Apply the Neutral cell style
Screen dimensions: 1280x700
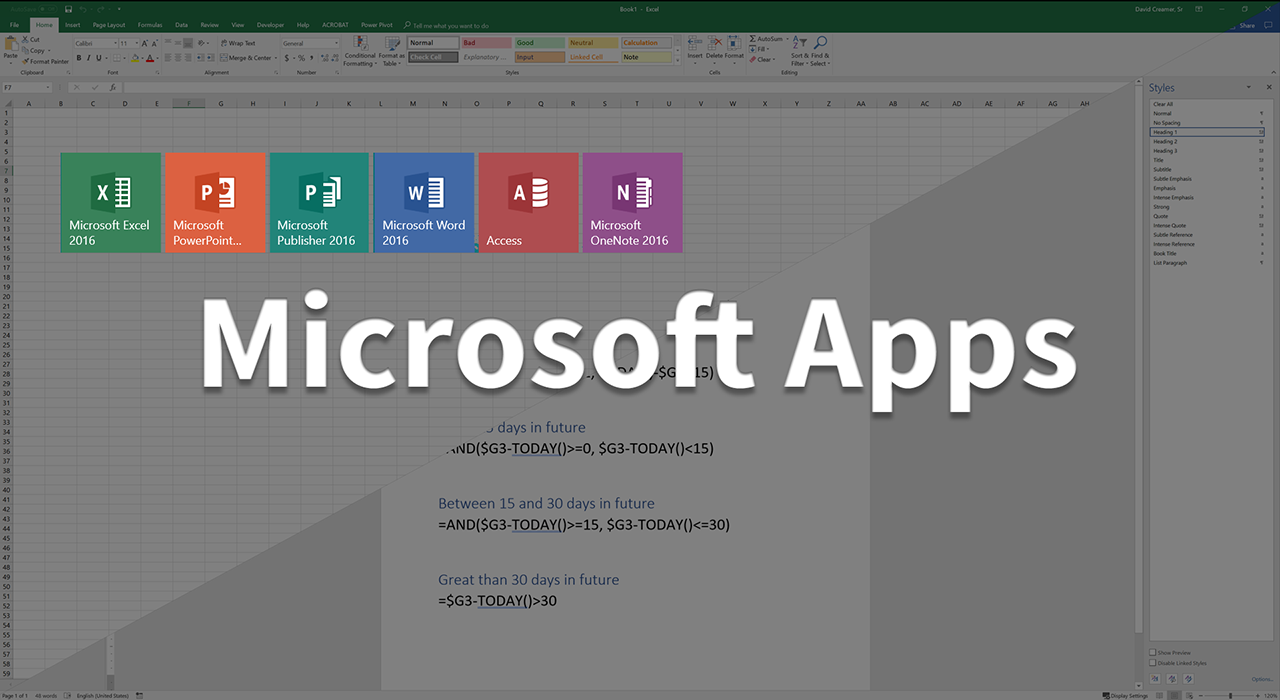tap(593, 43)
